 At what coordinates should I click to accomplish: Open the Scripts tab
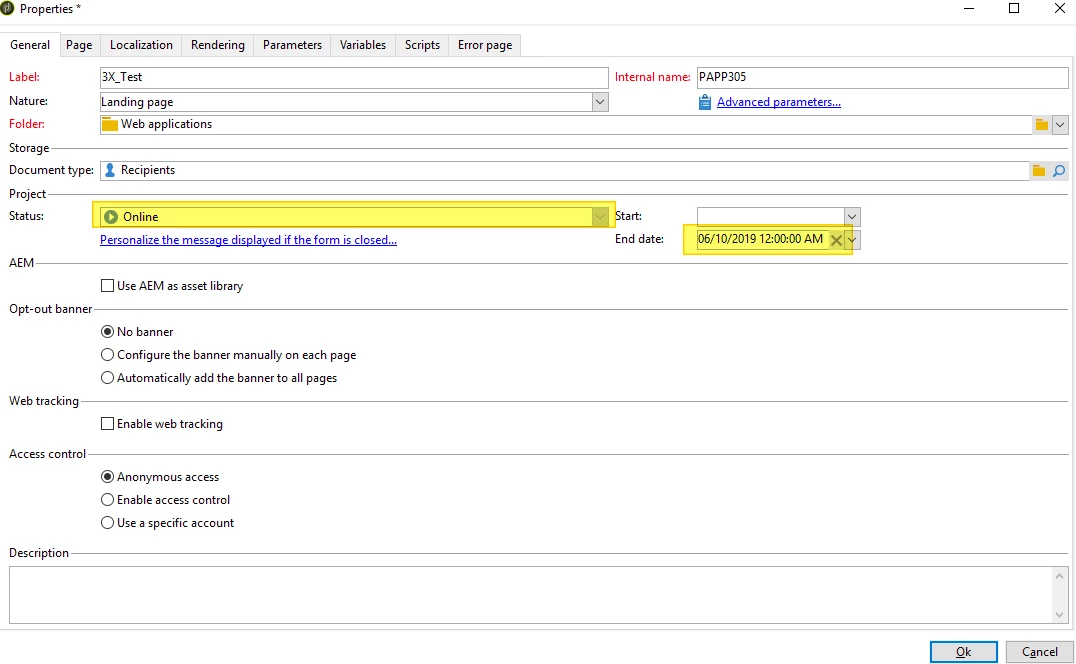click(422, 45)
